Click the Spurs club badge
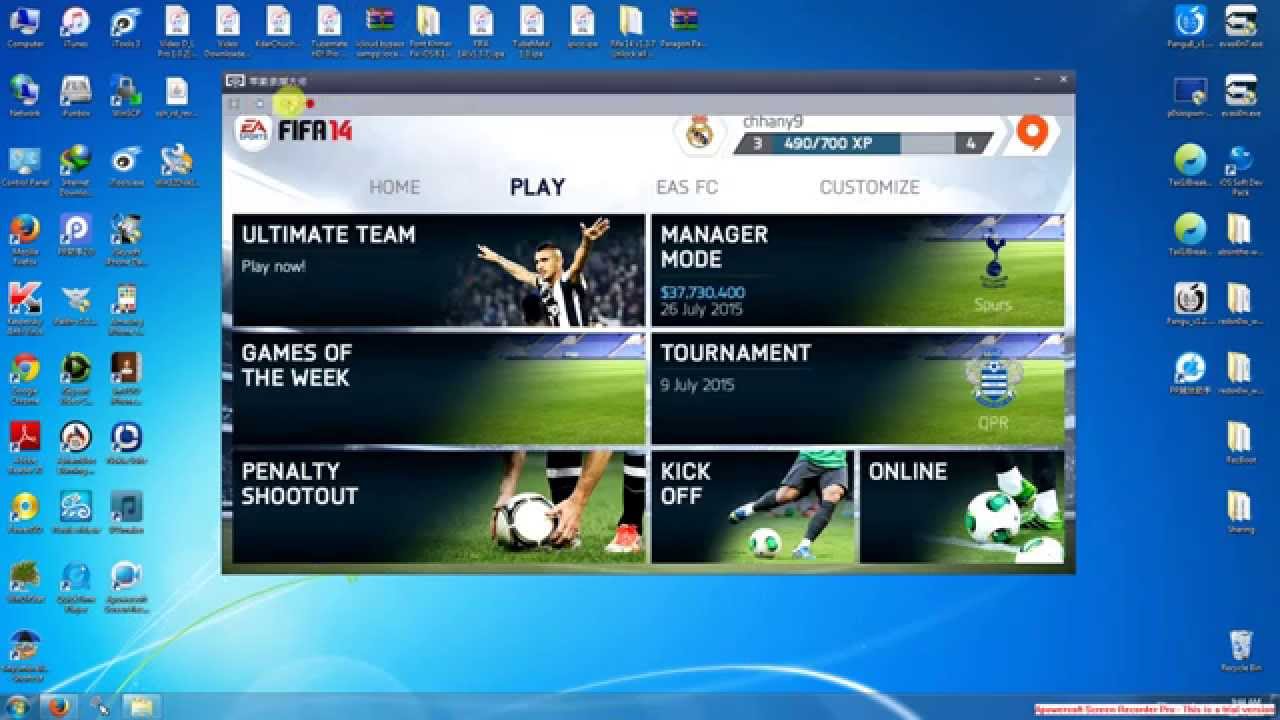Screen dimensions: 1280x720 point(993,261)
